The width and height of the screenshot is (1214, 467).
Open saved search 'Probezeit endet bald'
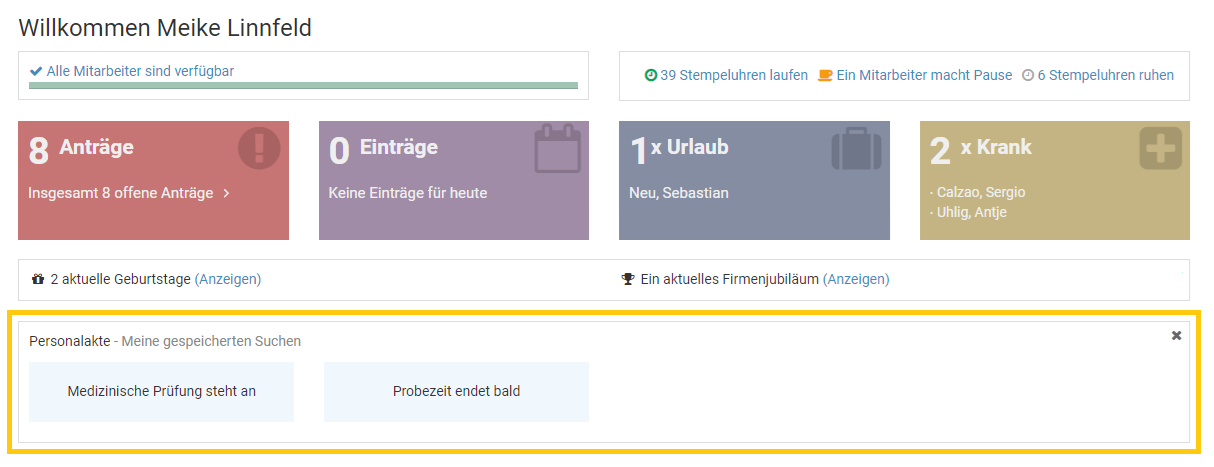(x=456, y=391)
